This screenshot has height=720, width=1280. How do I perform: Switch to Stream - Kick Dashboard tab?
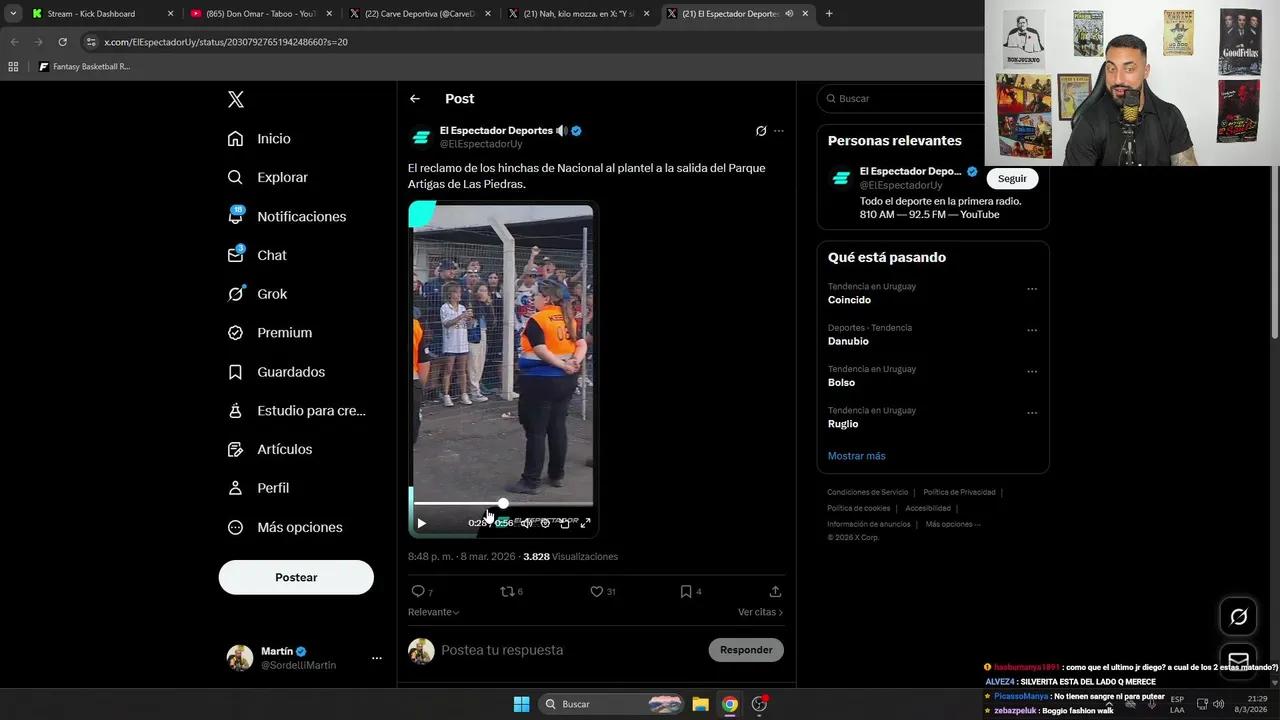click(103, 14)
